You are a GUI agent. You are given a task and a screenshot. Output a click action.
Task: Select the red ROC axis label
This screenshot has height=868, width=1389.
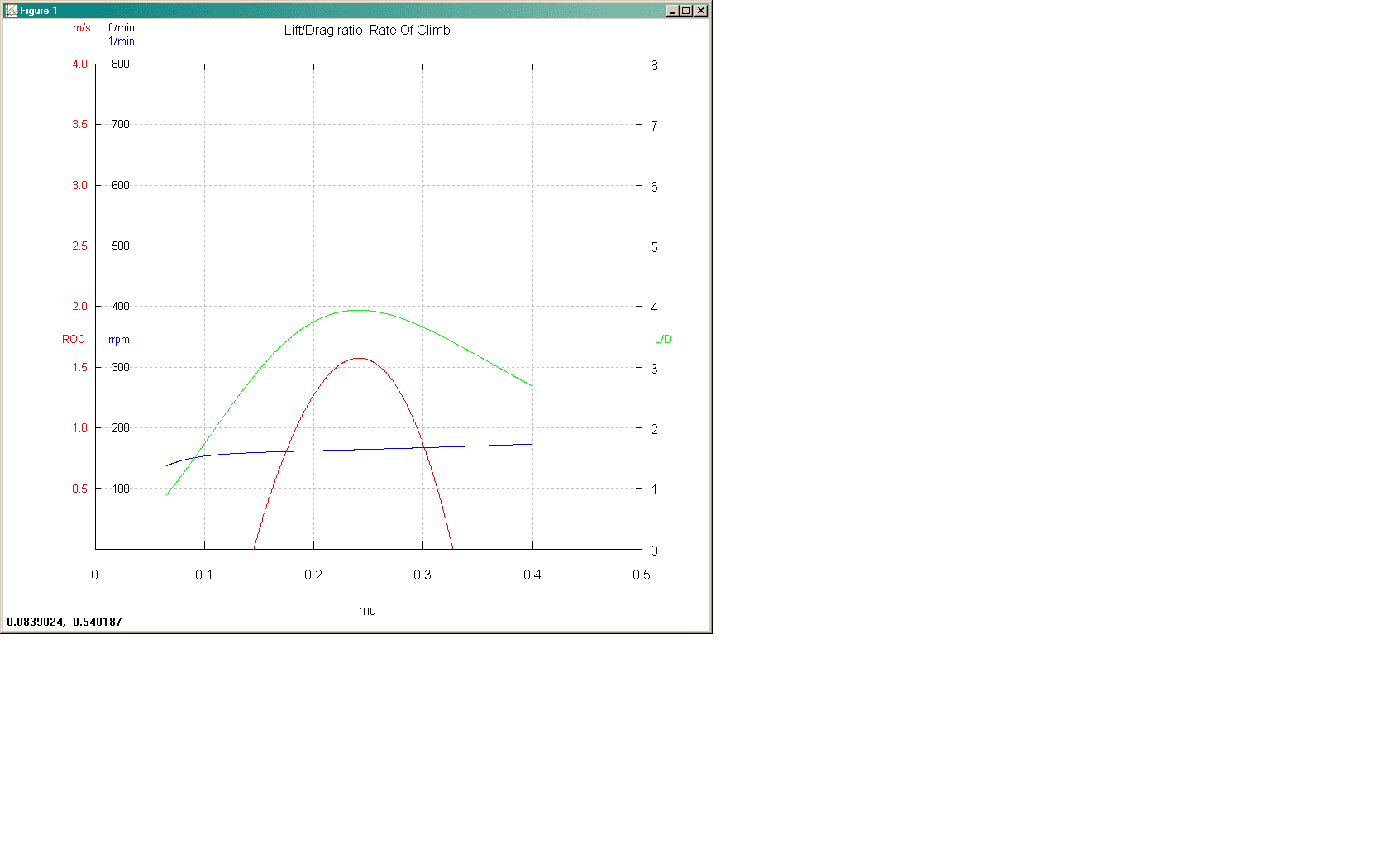[x=74, y=340]
